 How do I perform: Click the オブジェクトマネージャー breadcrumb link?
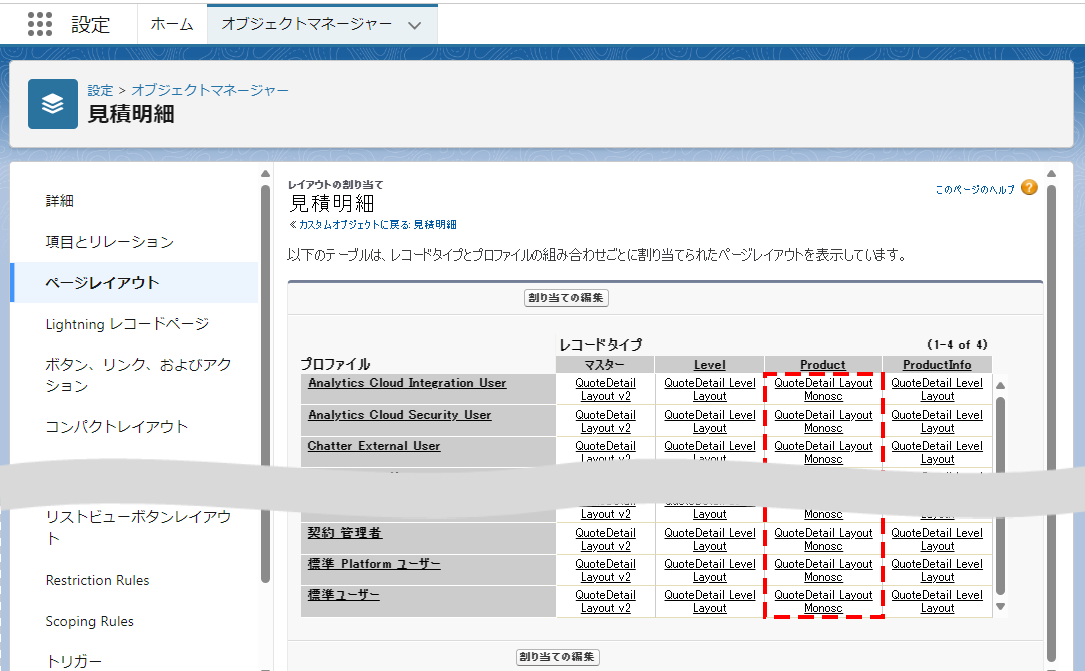[x=210, y=90]
